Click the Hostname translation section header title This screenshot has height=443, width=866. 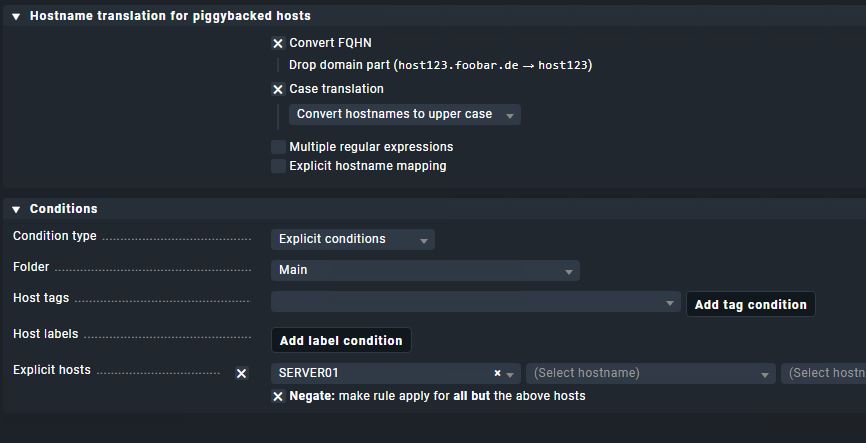(x=170, y=16)
